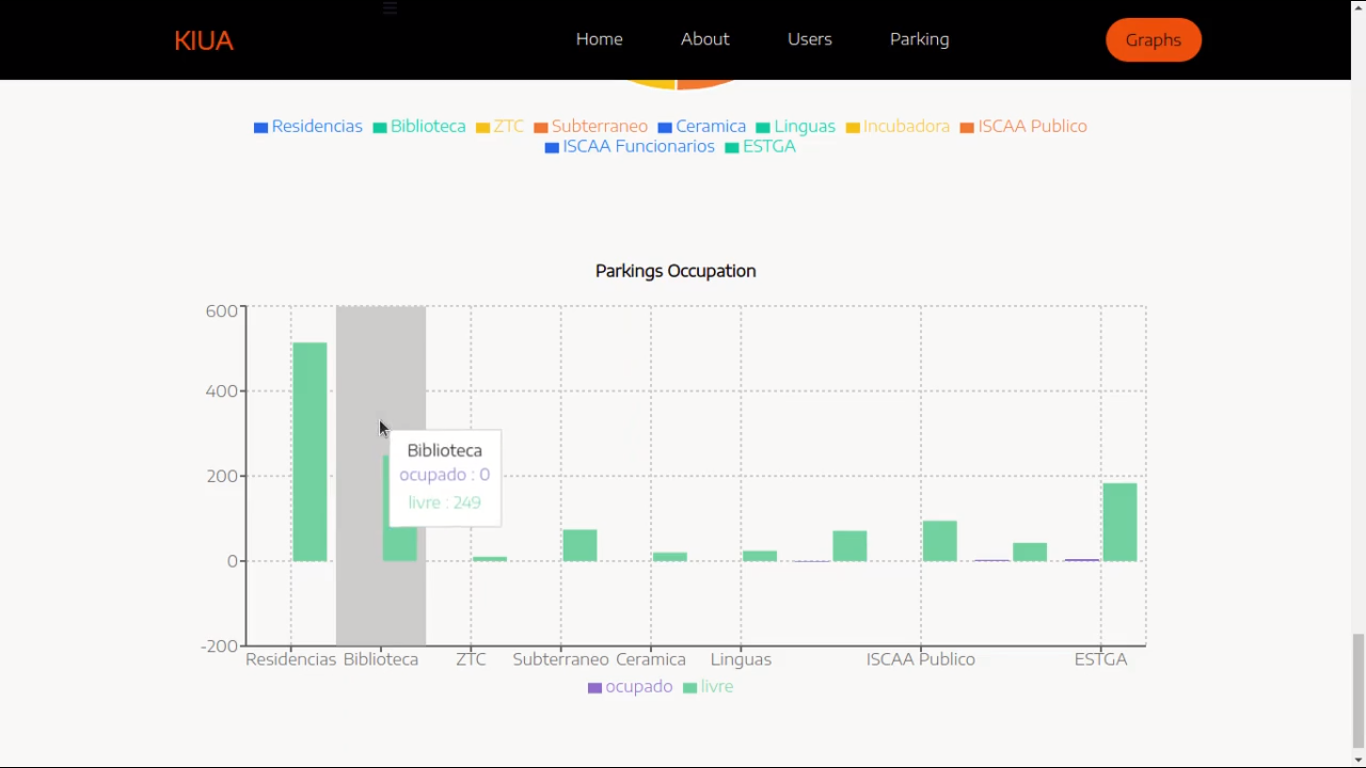The height and width of the screenshot is (768, 1366).
Task: Navigate to the Parking page
Action: pos(919,39)
